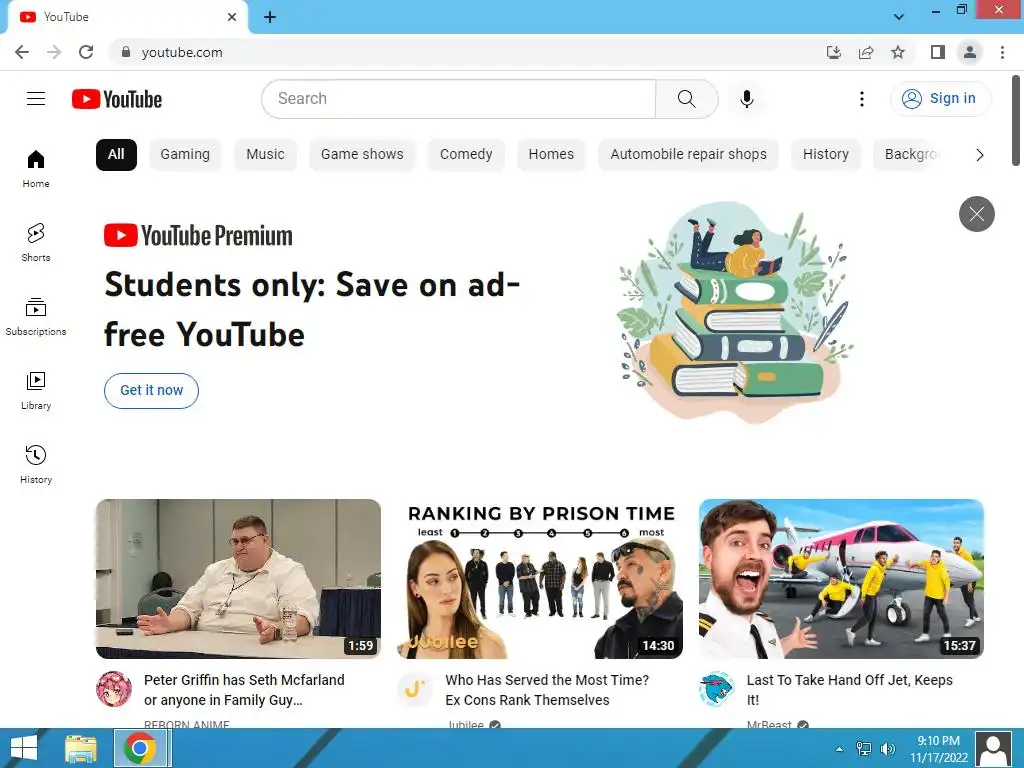Go back with browser back arrow
Image resolution: width=1024 pixels, height=768 pixels.
22,52
